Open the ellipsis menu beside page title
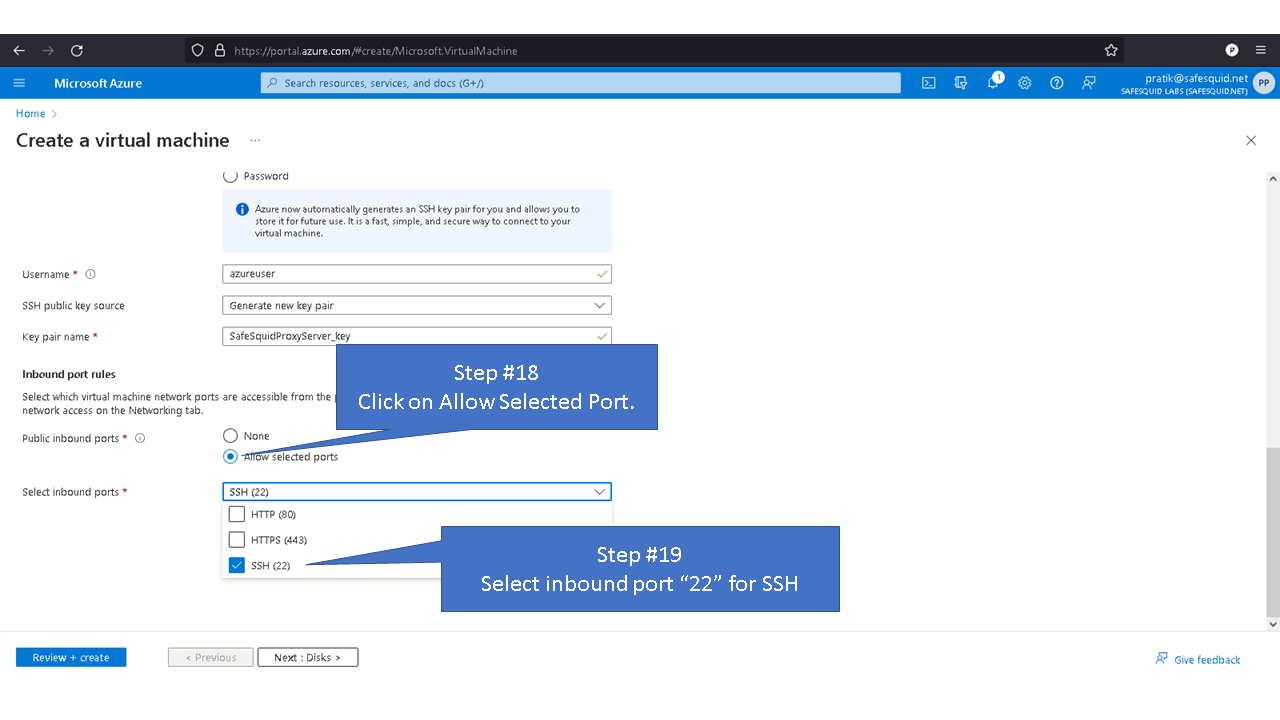 (255, 140)
